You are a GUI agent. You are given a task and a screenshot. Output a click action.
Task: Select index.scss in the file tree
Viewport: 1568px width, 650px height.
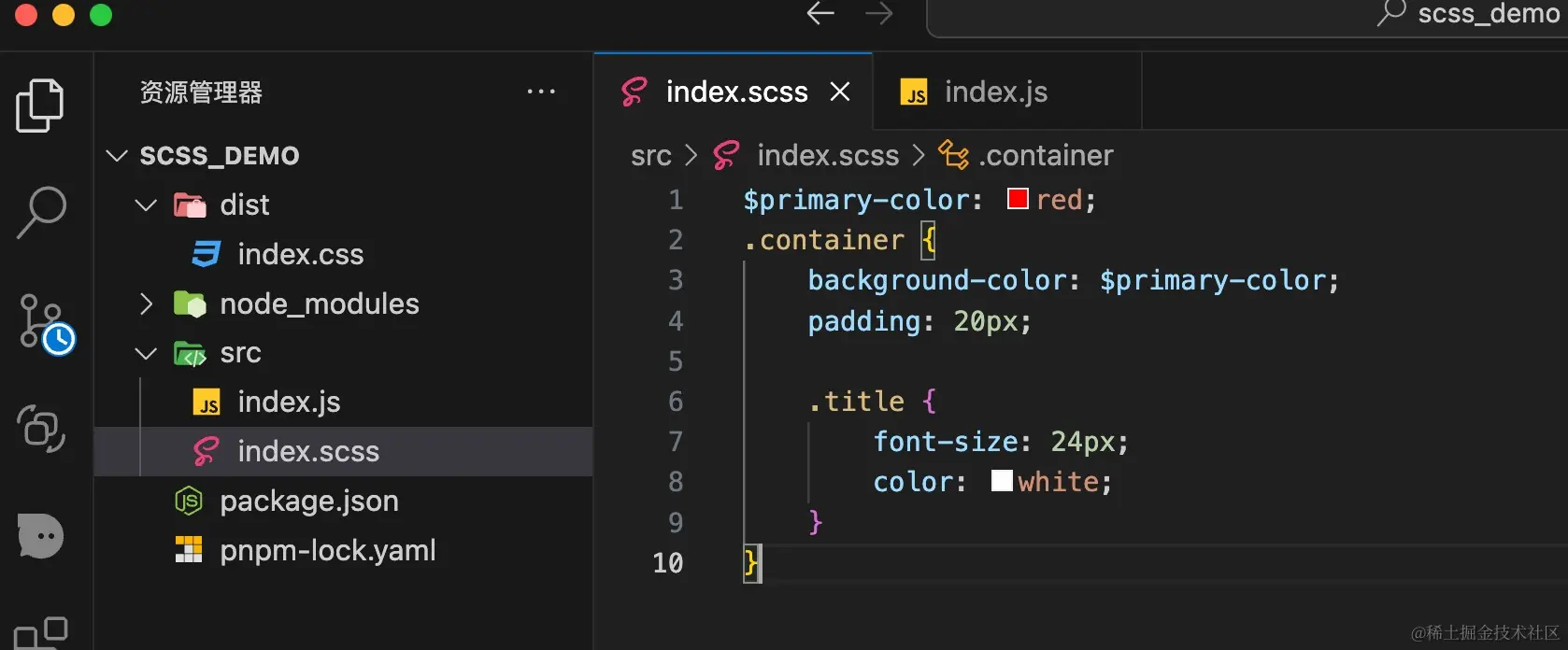tap(308, 452)
